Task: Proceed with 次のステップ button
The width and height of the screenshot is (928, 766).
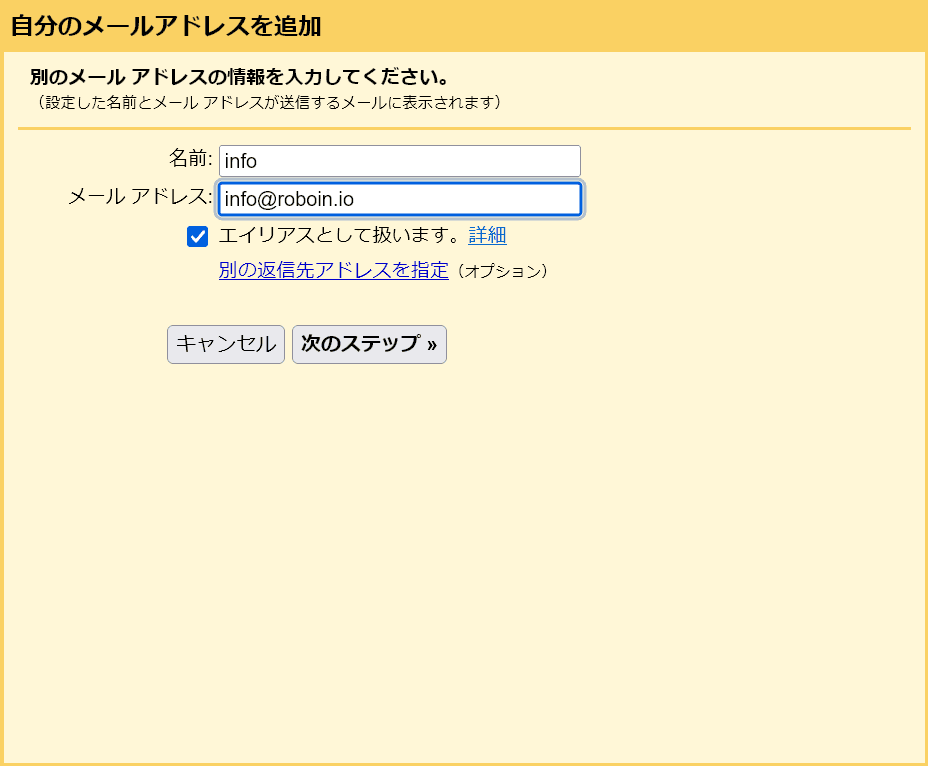Action: coord(369,344)
